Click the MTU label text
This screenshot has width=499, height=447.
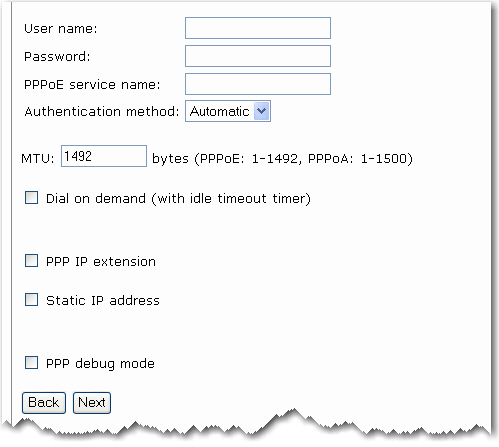click(x=38, y=158)
